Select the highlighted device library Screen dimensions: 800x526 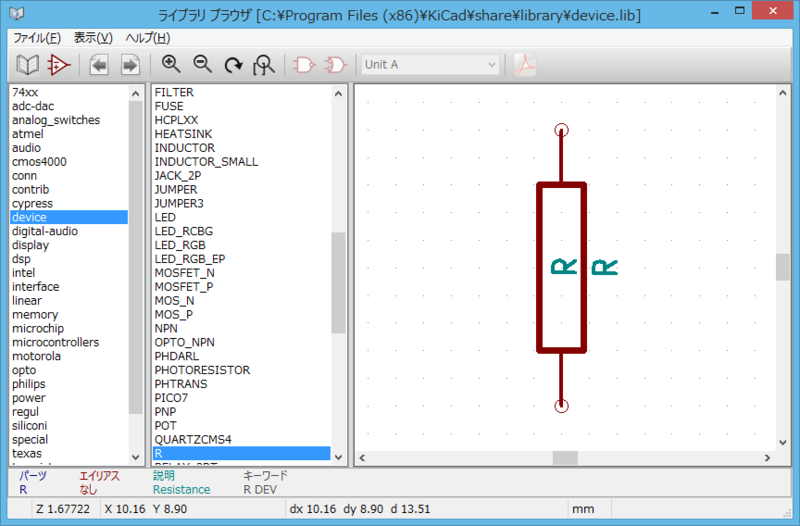pos(69,217)
